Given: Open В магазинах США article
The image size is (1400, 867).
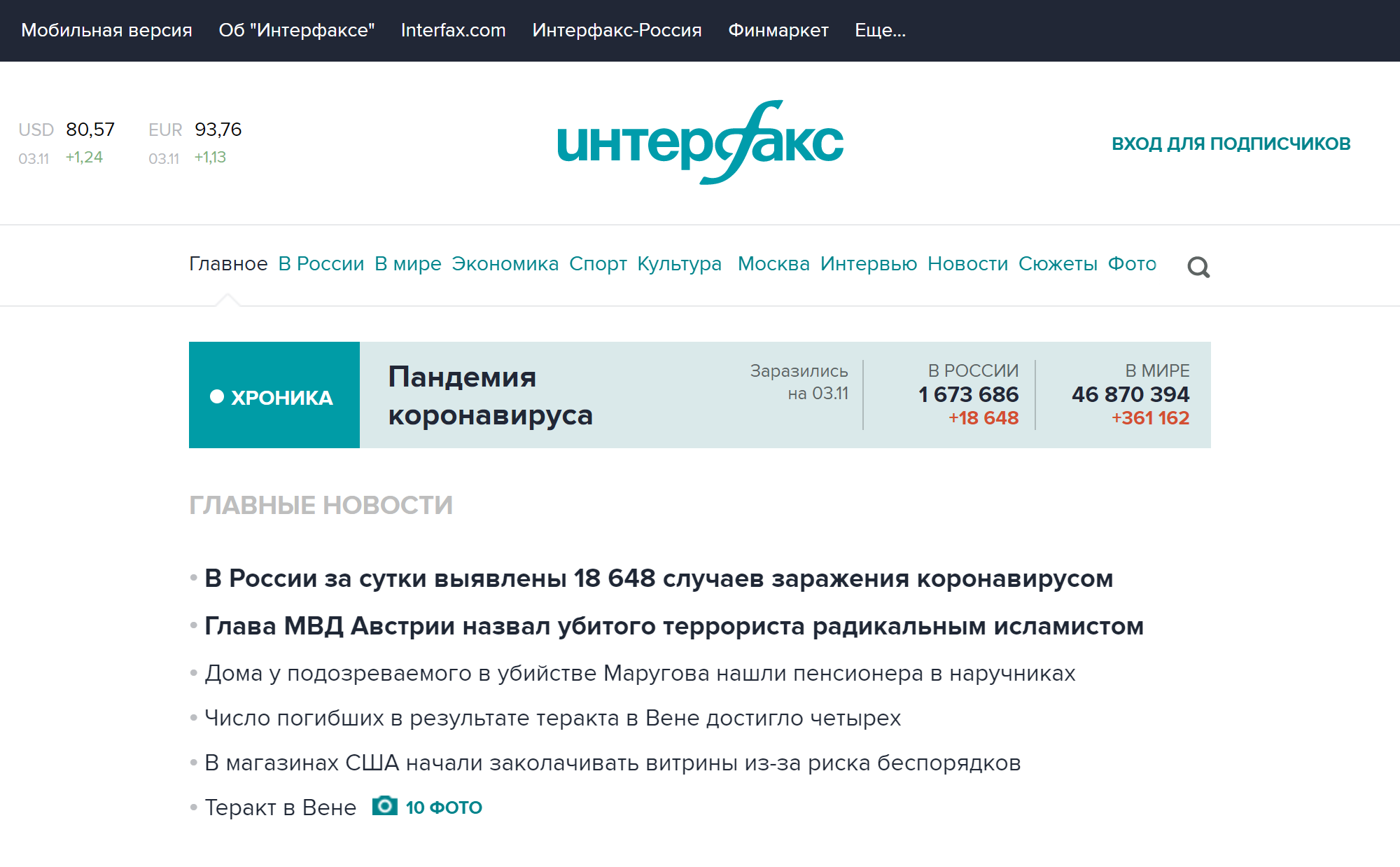Looking at the screenshot, I should [612, 763].
